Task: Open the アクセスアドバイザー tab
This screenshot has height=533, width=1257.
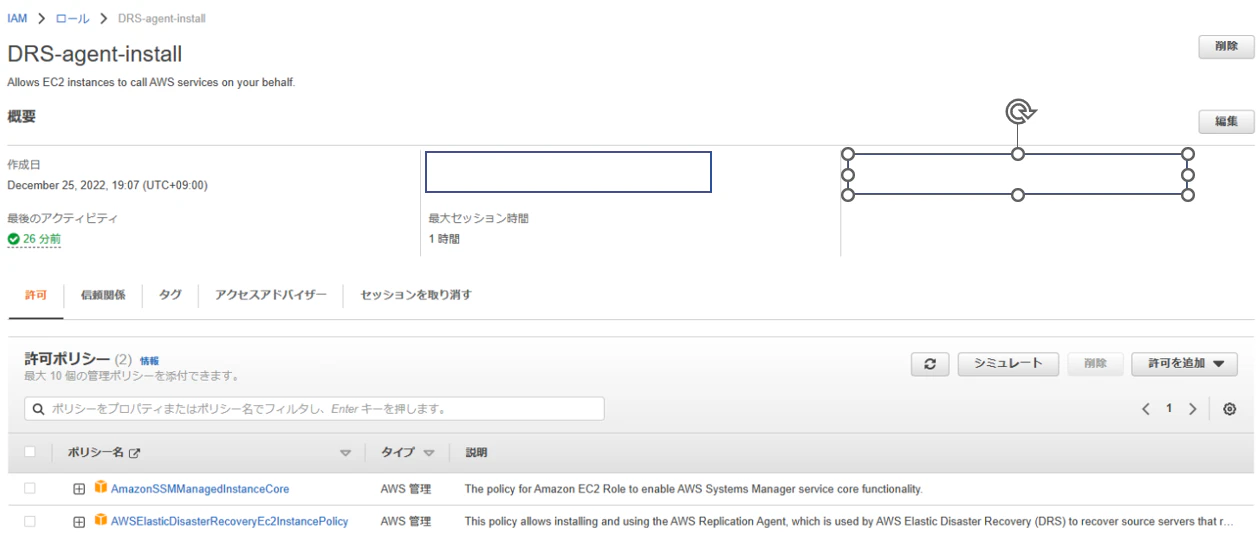Action: (x=271, y=295)
